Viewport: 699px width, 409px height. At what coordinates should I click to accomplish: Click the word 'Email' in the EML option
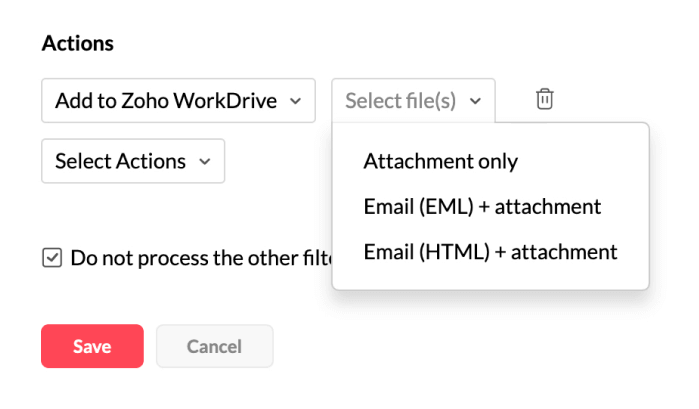click(386, 206)
